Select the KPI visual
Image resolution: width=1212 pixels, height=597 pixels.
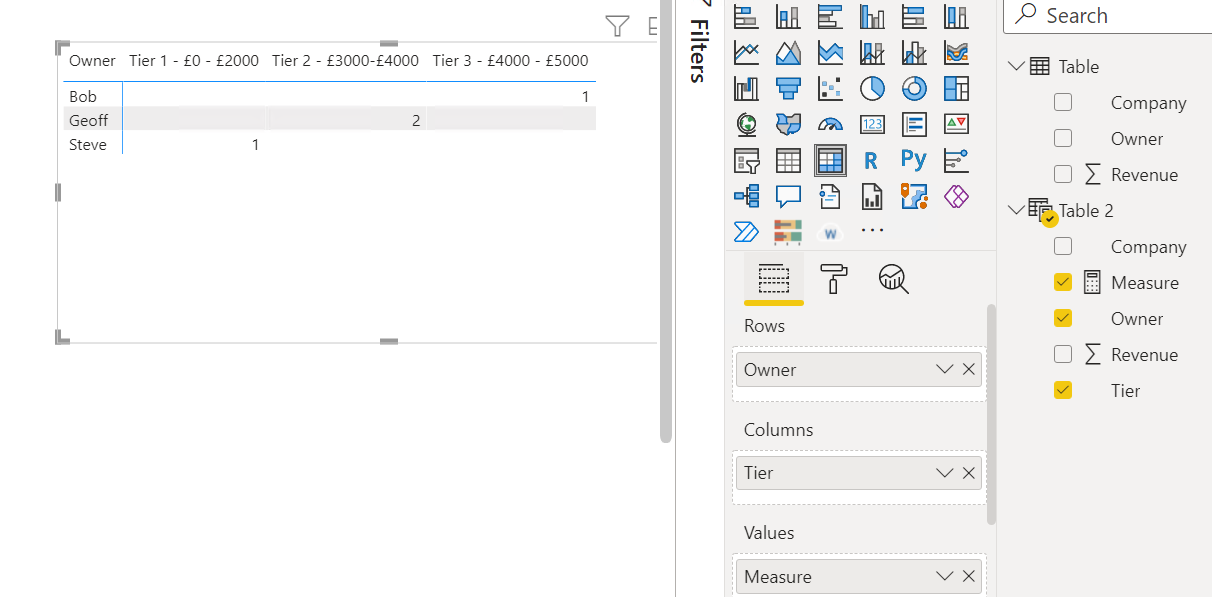956,124
